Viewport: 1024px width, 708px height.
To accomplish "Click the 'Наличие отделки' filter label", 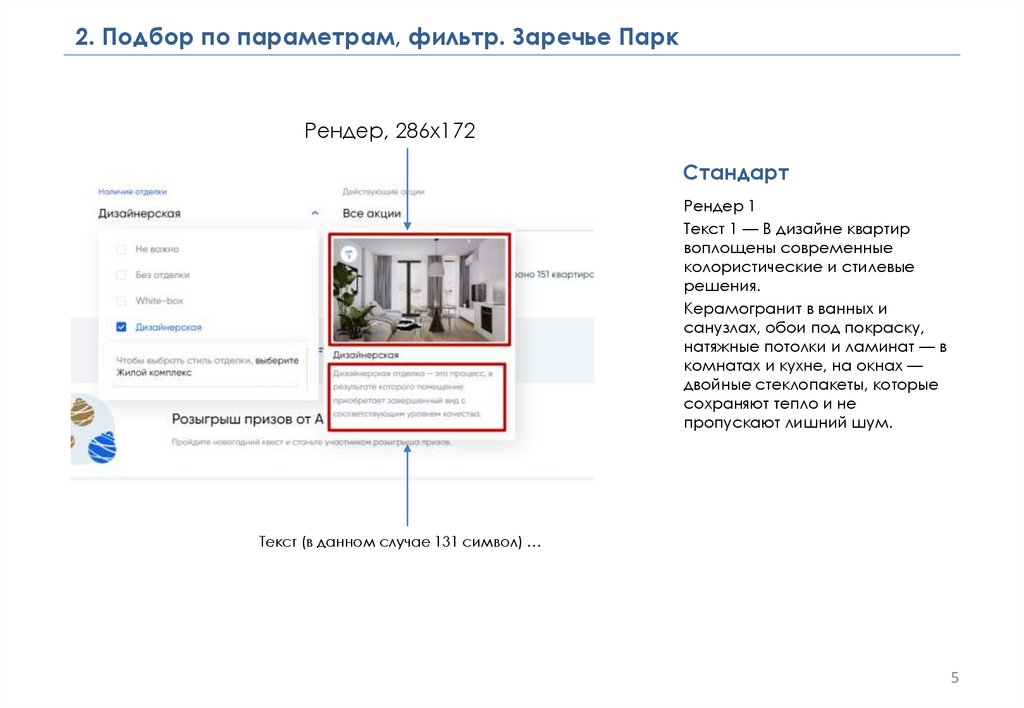I will tap(132, 190).
